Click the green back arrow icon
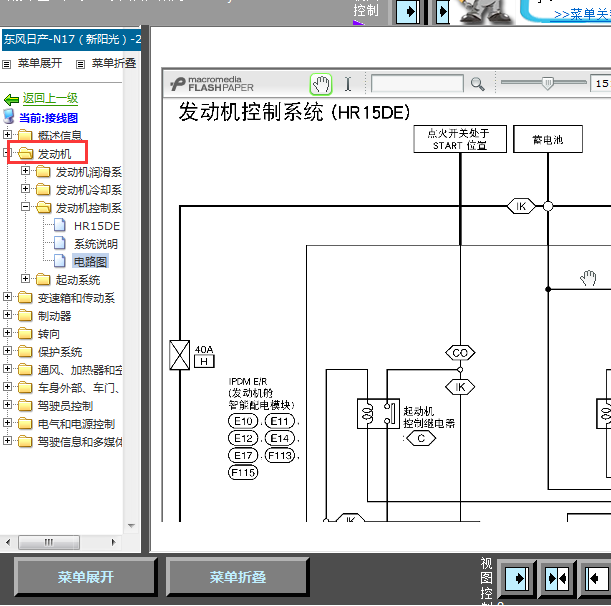611x606 pixels. (x=11, y=100)
